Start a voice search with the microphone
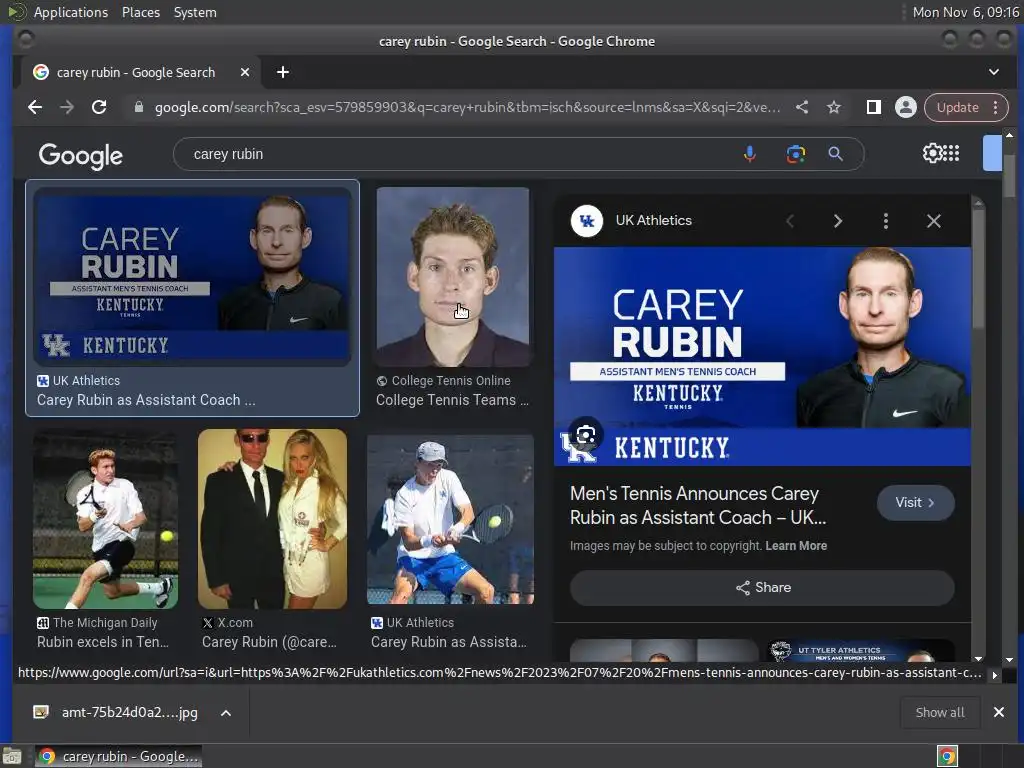Screen dimensions: 1024x768 [x=750, y=154]
